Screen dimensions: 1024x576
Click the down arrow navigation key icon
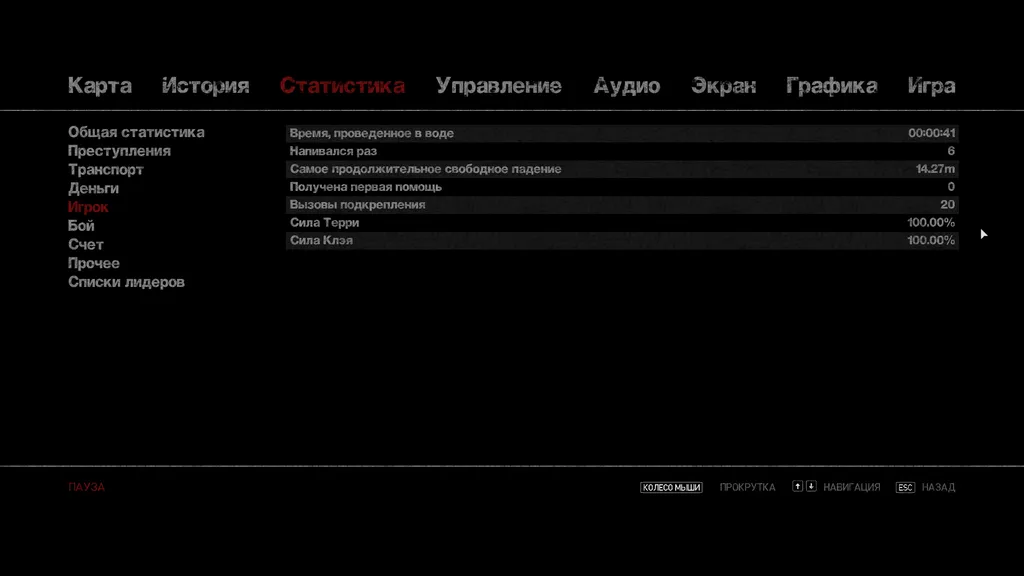(811, 487)
